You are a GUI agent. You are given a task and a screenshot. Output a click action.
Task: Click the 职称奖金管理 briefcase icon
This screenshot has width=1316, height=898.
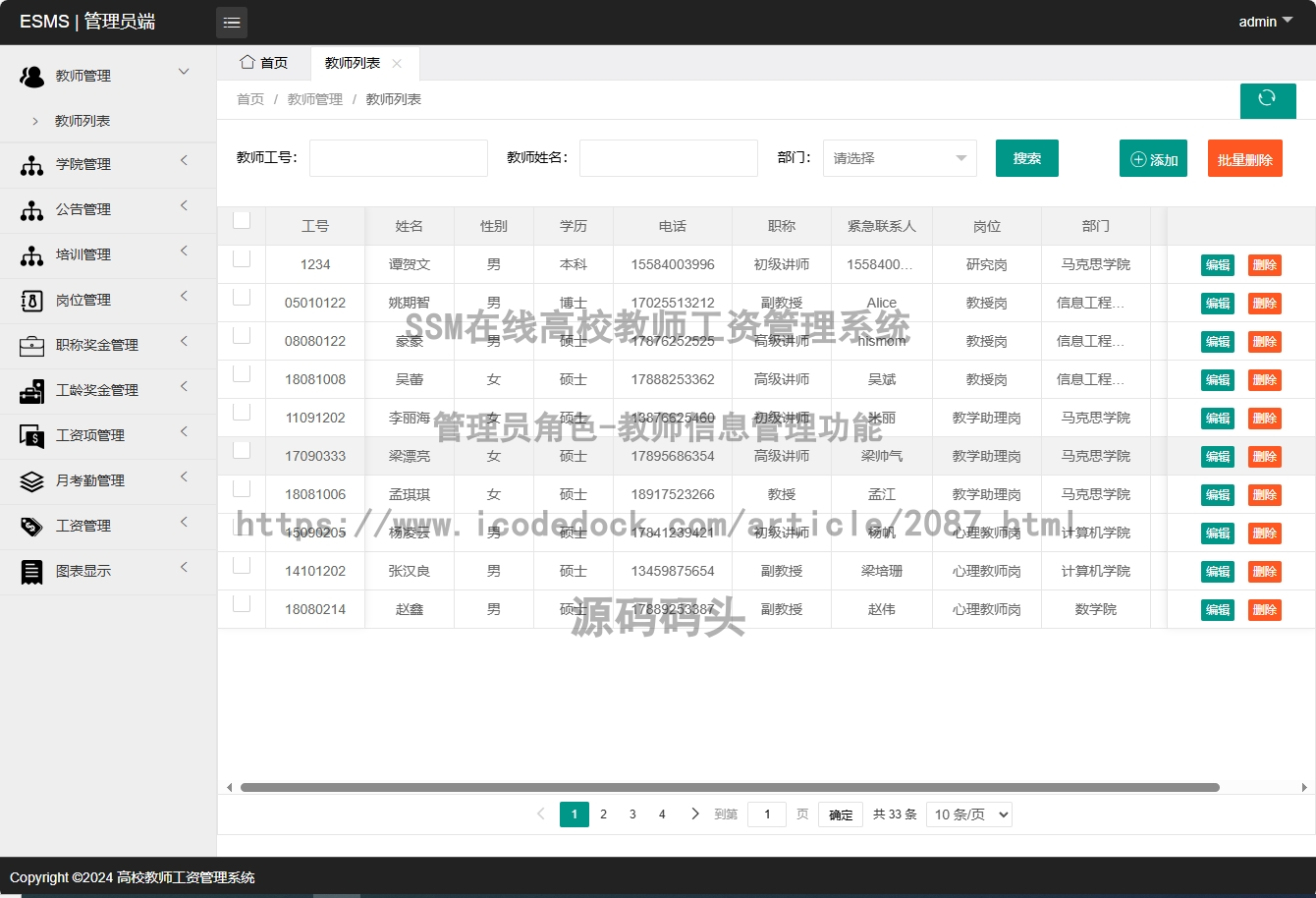(31, 346)
